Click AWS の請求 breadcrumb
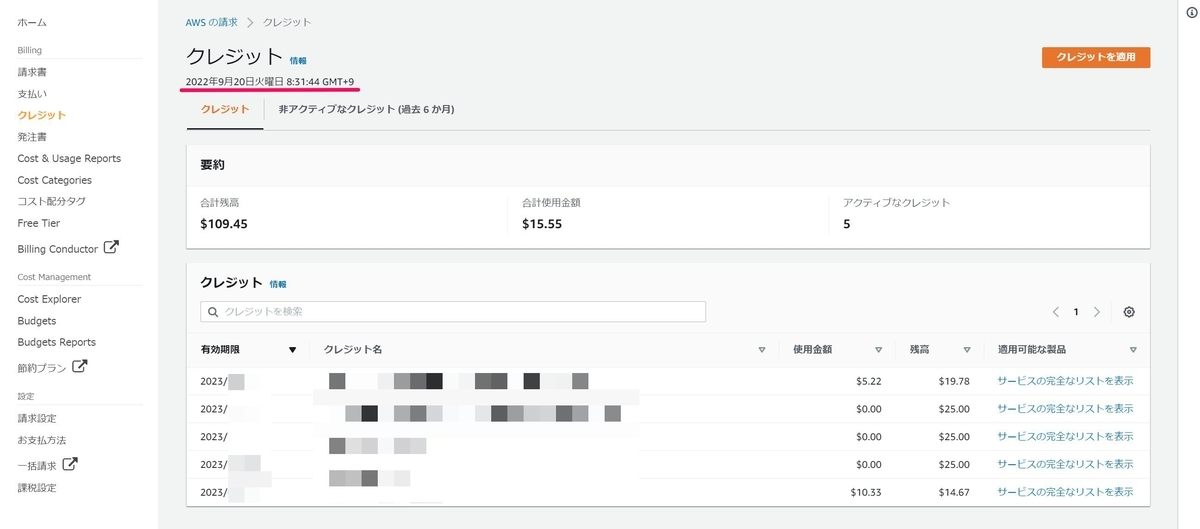The height and width of the screenshot is (529, 1200). 211,22
